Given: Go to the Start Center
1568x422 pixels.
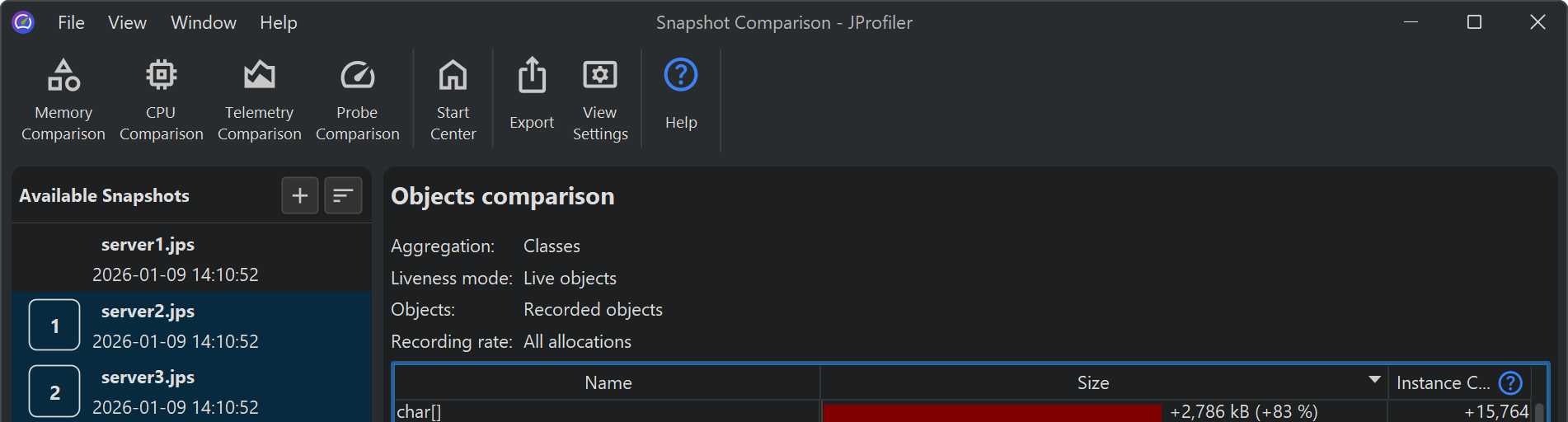Looking at the screenshot, I should coord(453,99).
